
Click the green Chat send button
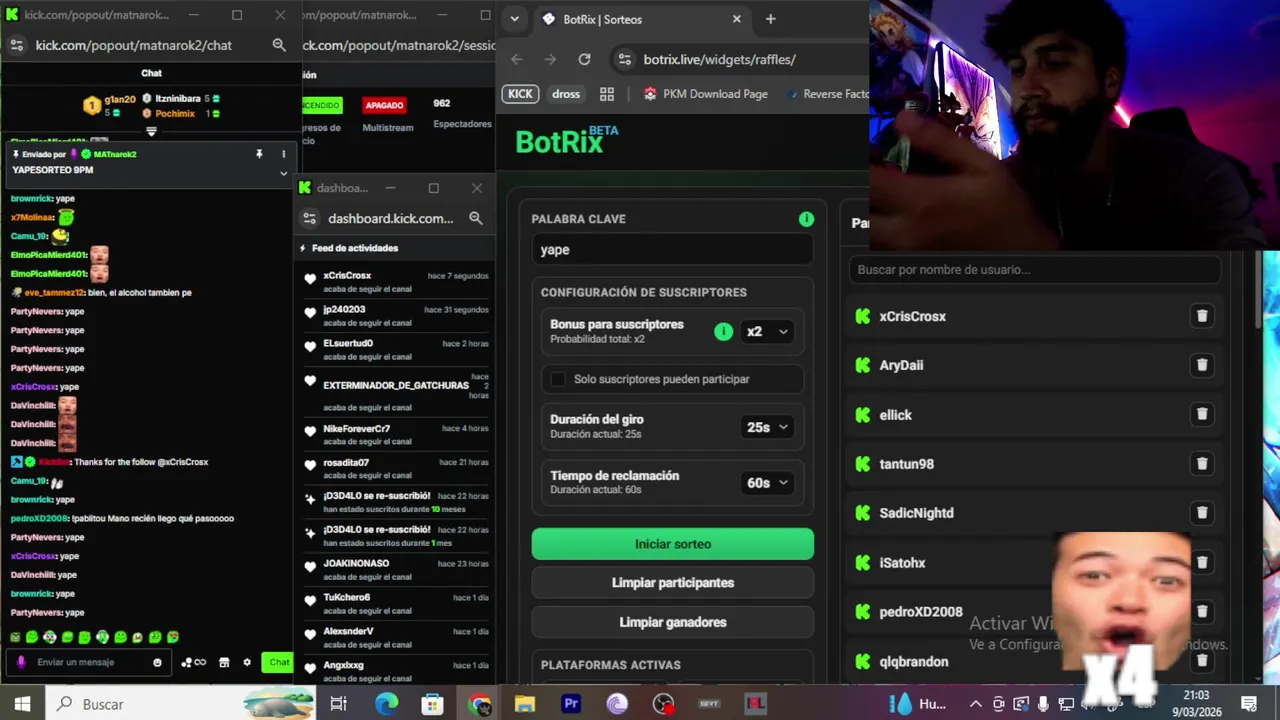278,662
